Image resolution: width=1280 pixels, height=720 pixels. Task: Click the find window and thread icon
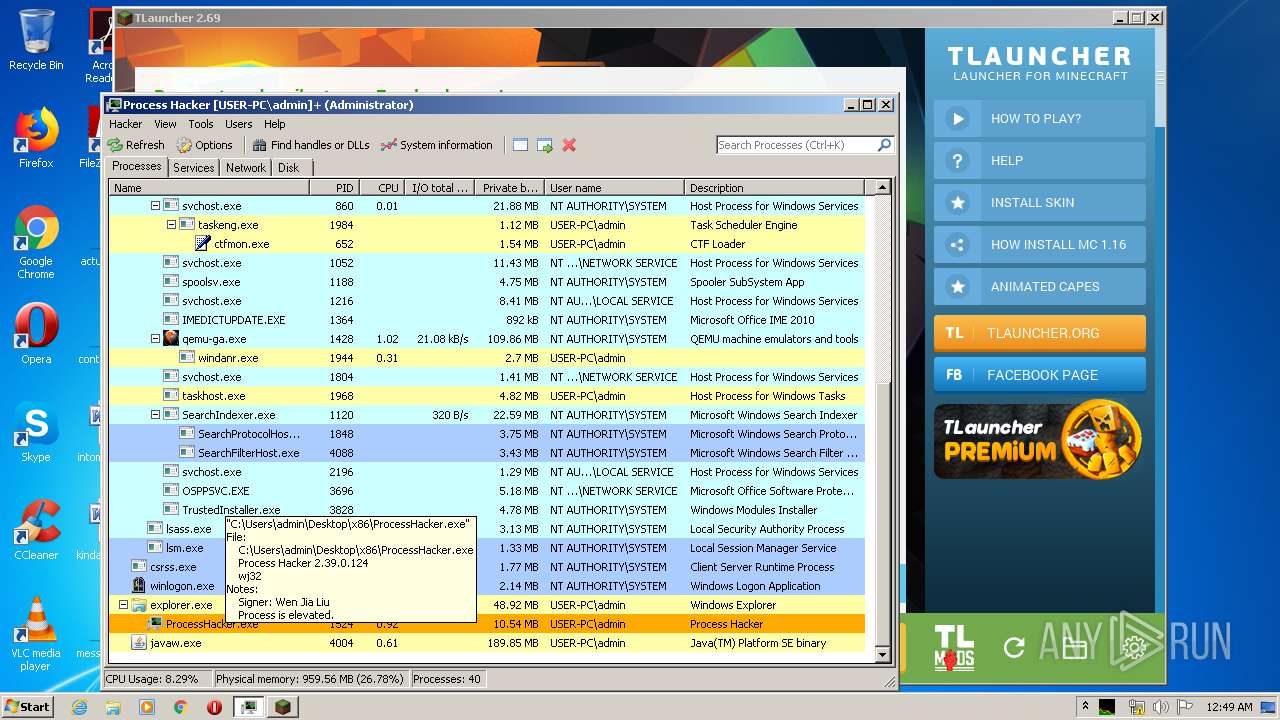click(545, 145)
